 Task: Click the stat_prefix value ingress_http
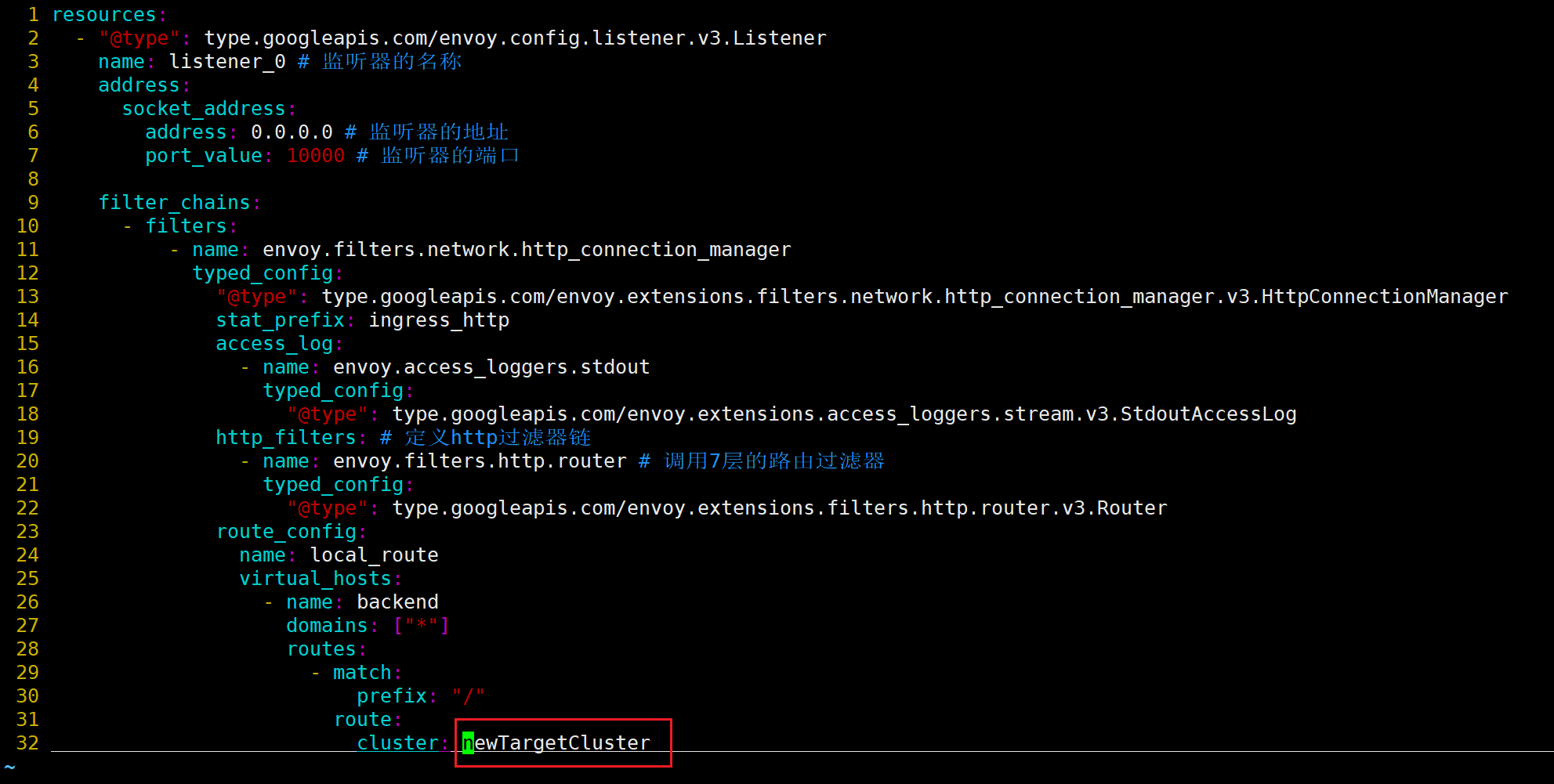click(x=439, y=320)
